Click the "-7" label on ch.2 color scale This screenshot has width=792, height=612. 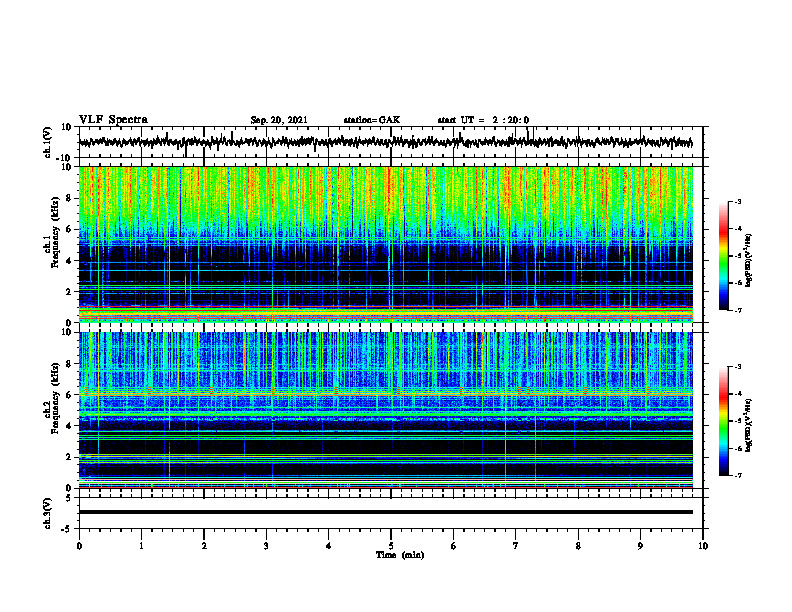pos(738,475)
